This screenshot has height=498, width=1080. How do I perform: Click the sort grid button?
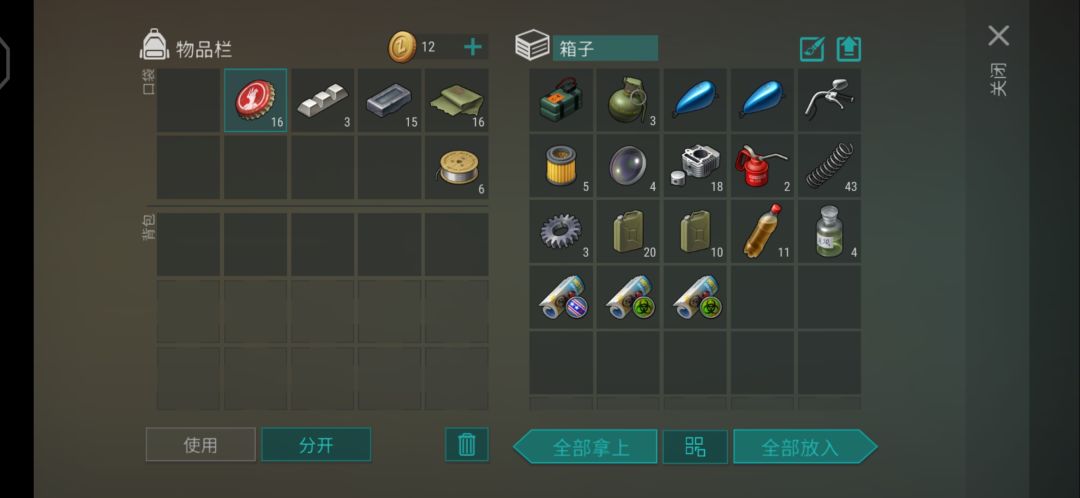click(695, 446)
